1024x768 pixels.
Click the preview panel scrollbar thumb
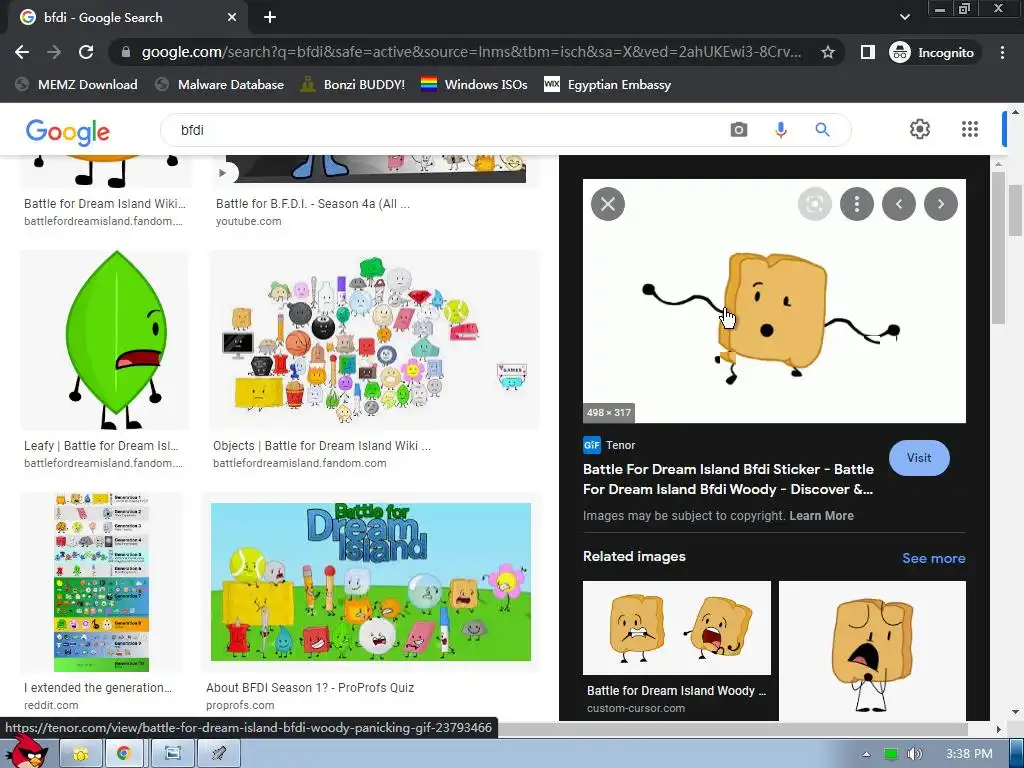(998, 247)
